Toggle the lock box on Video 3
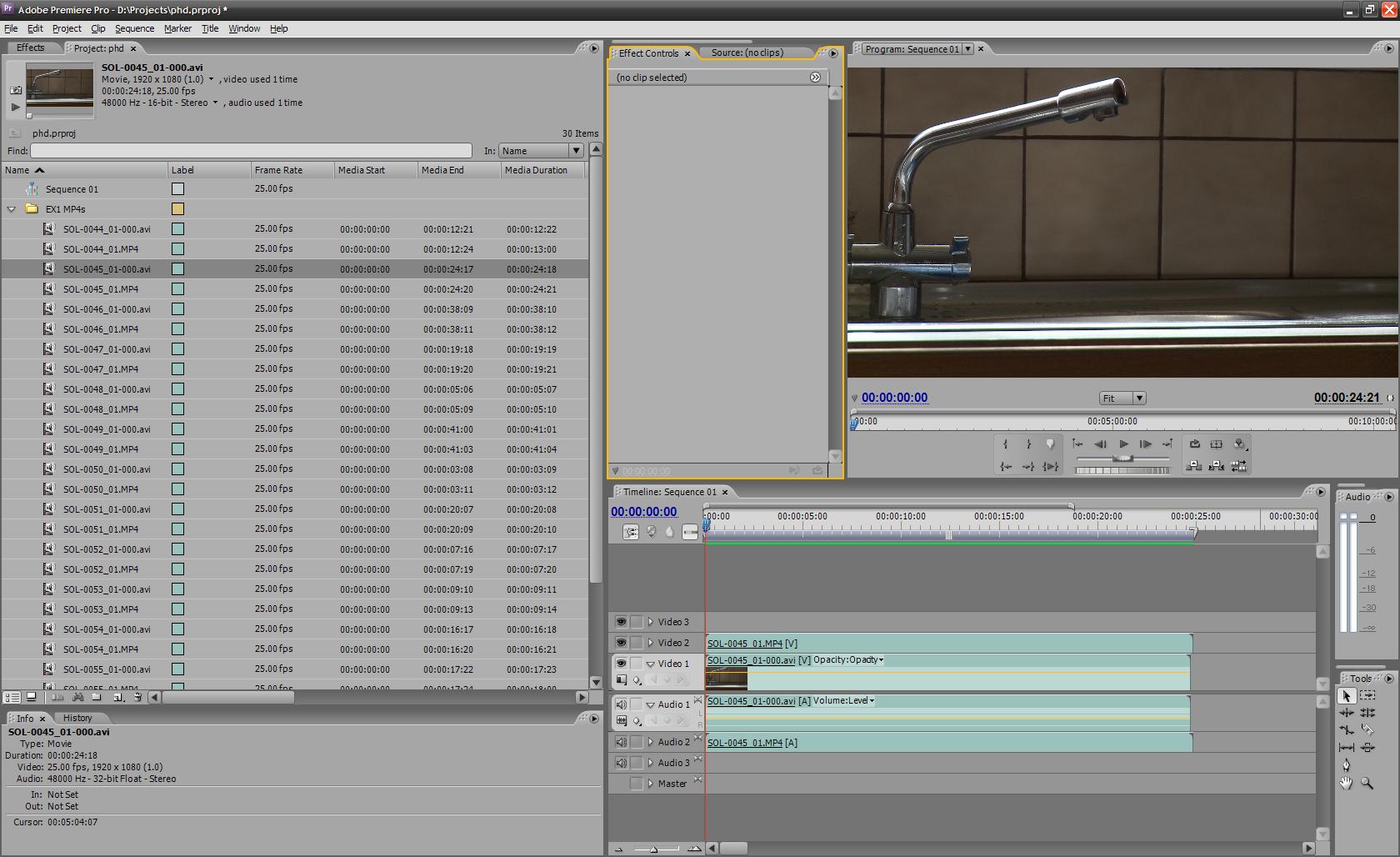Screen dimensions: 1400x857 click(637, 622)
